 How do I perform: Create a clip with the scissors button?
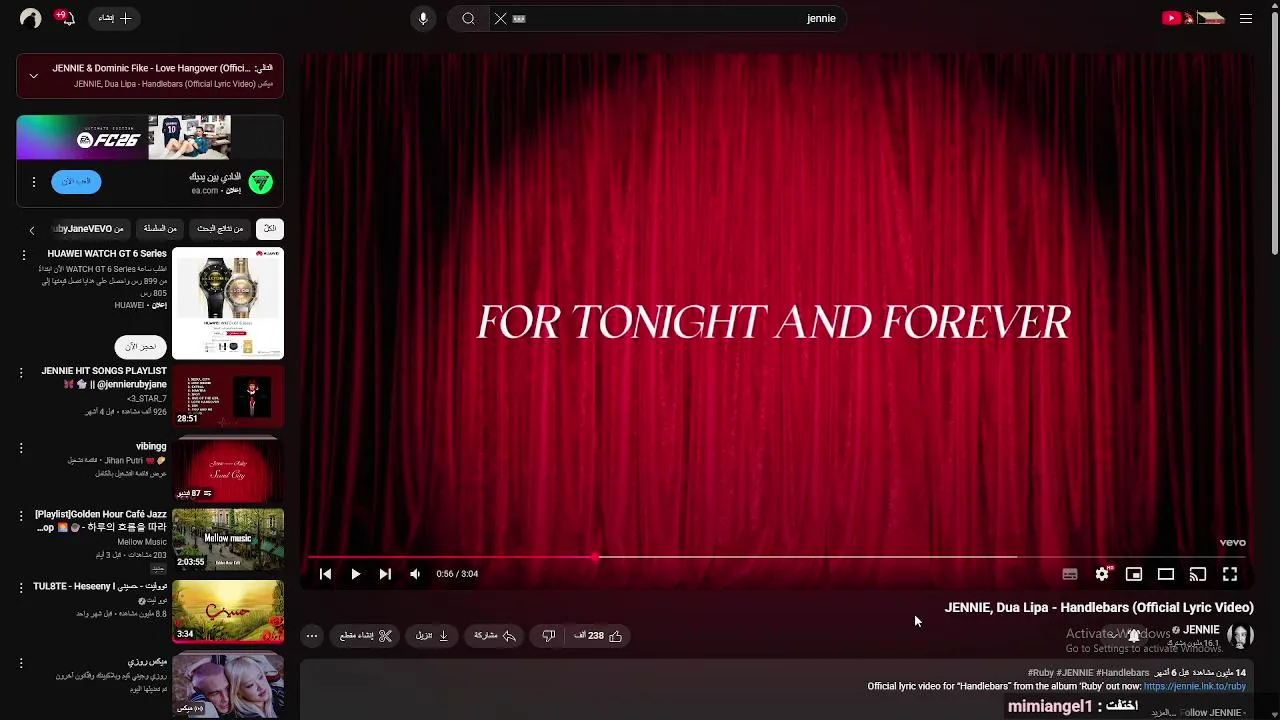coord(366,636)
